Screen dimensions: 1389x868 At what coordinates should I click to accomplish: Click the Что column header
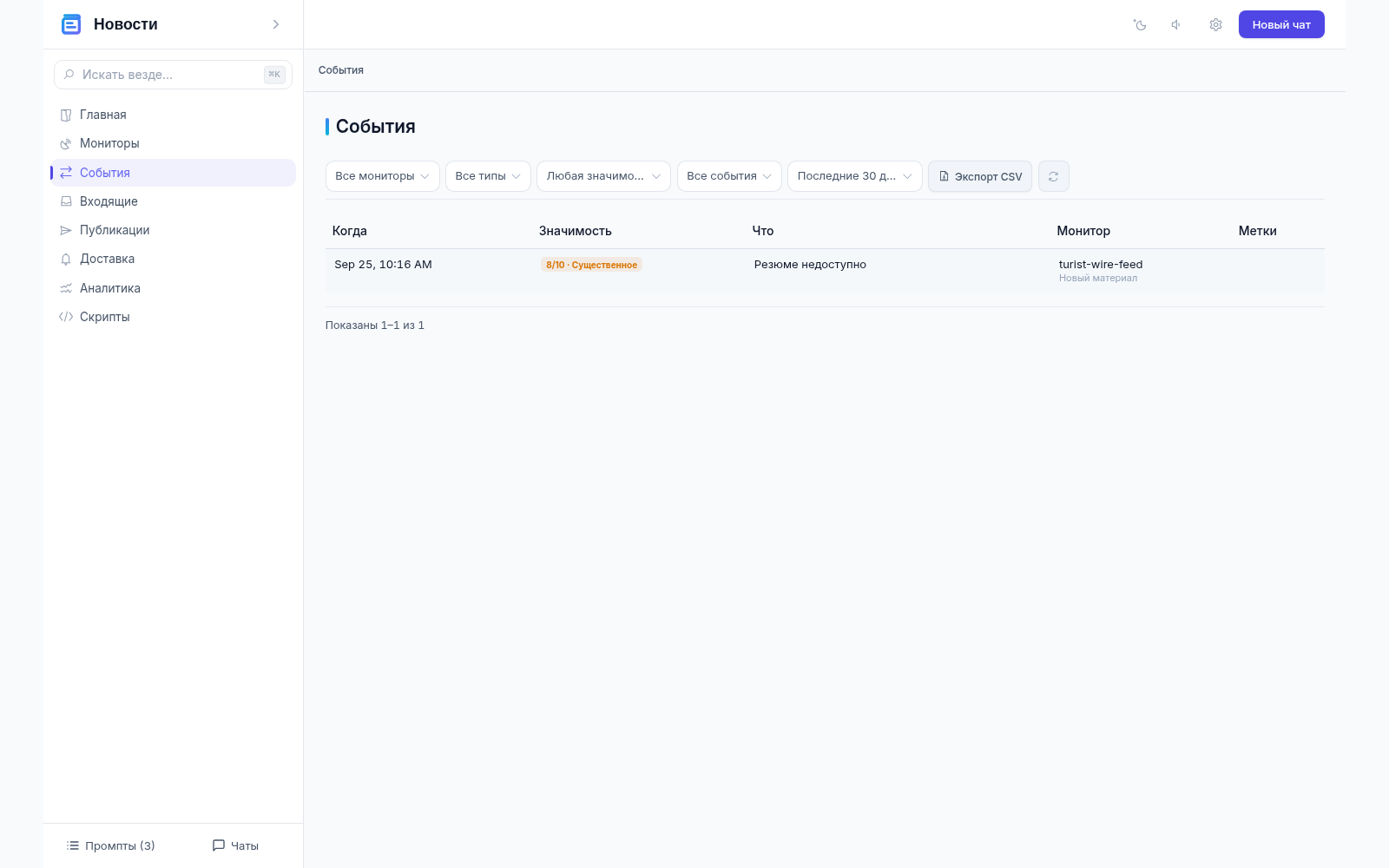[763, 231]
